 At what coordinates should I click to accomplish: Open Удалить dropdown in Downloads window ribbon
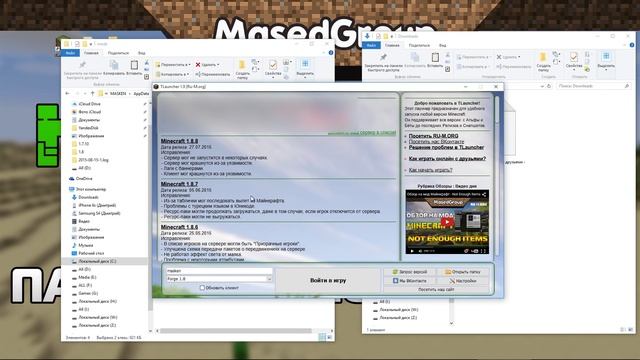pyautogui.click(x=509, y=57)
